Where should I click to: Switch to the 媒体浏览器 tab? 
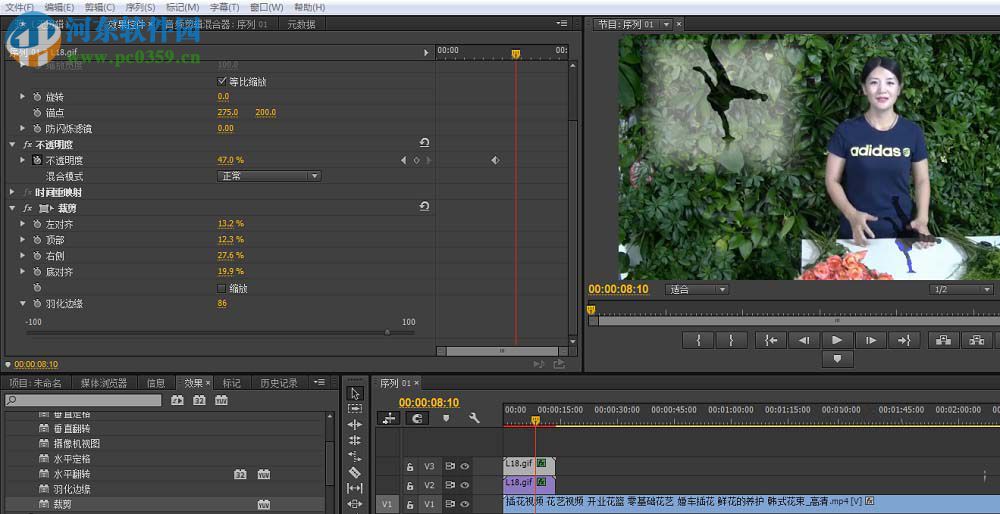point(104,383)
